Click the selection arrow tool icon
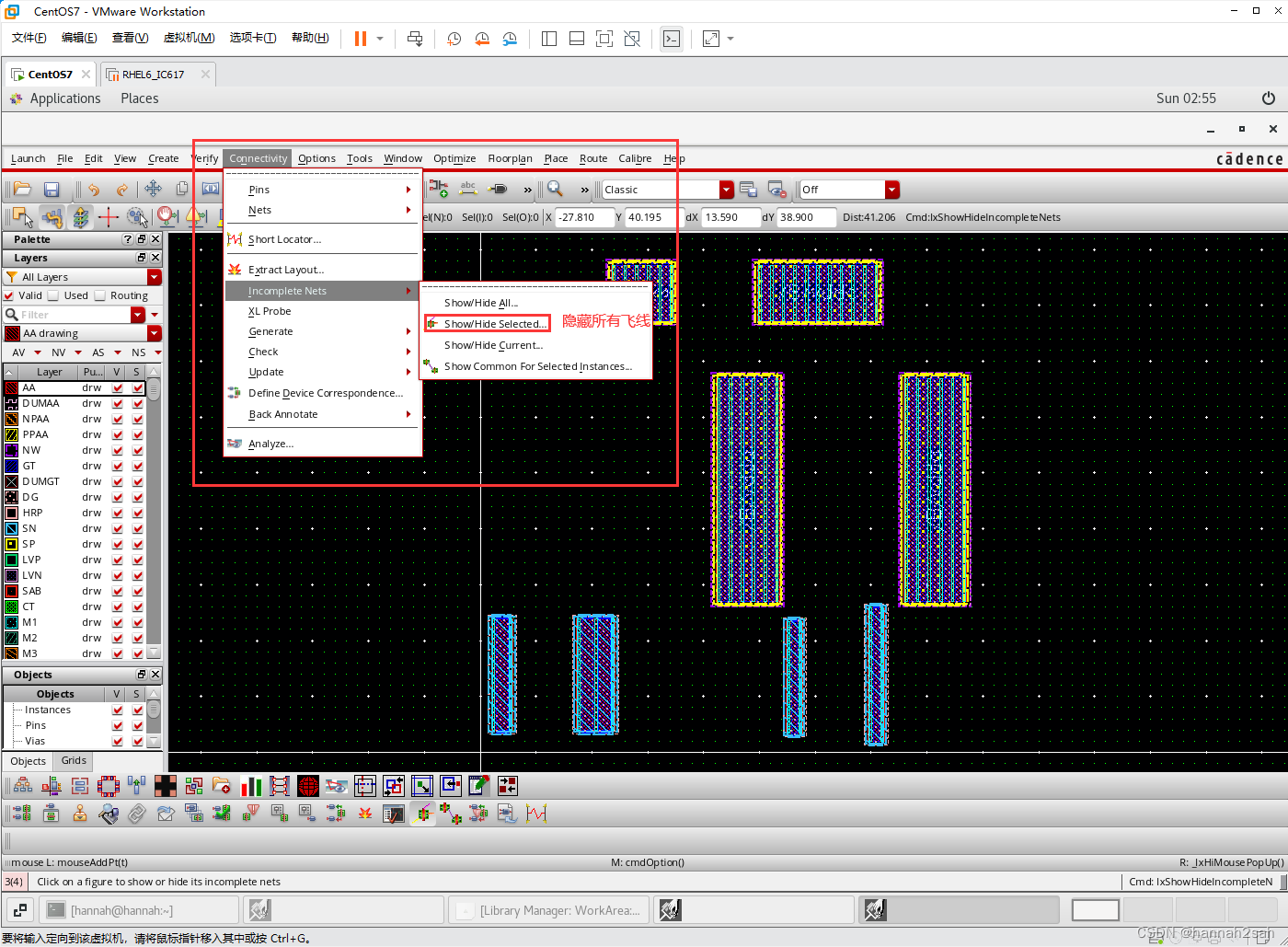The image size is (1288, 947). point(23,217)
